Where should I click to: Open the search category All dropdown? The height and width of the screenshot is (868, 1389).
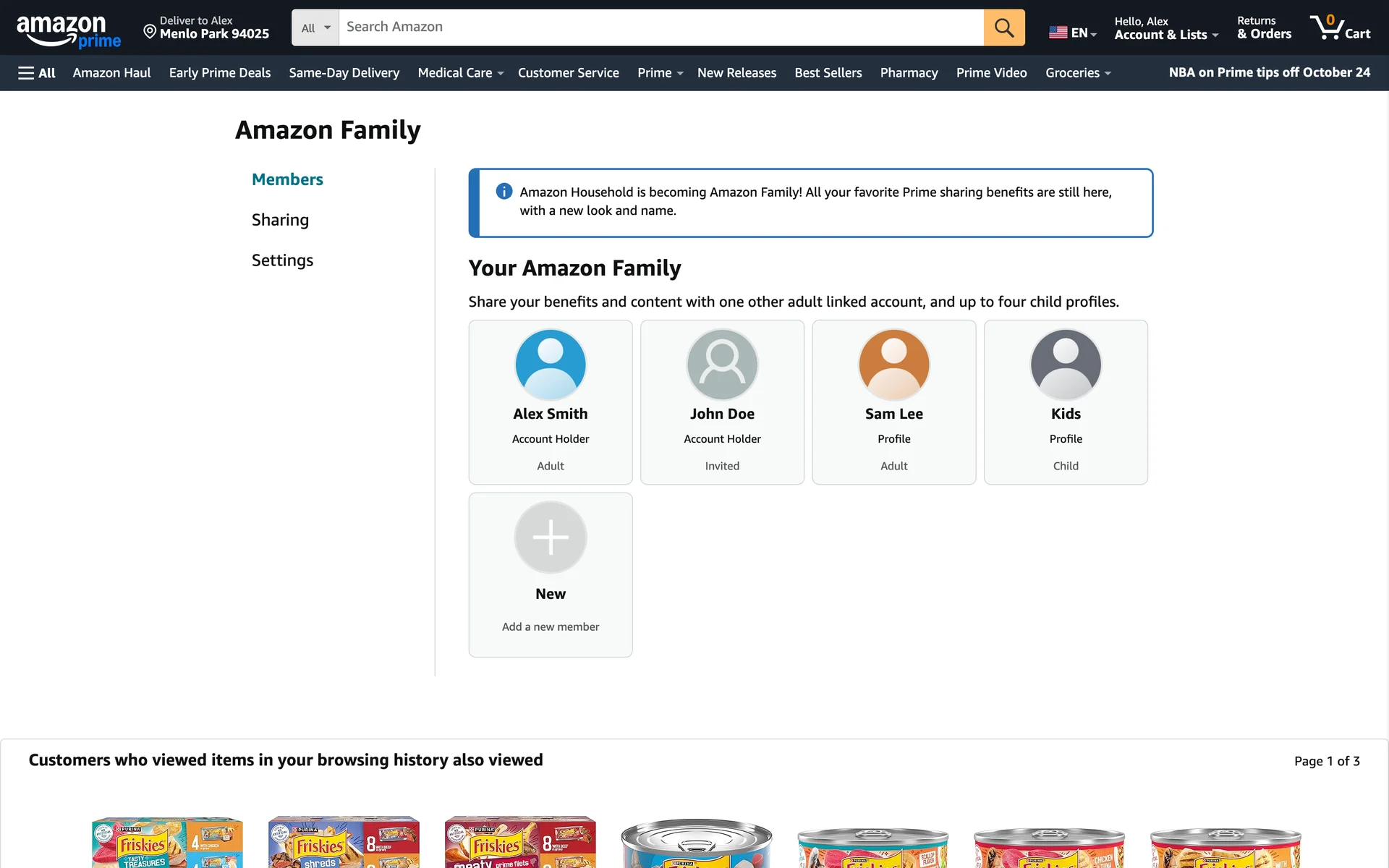coord(315,27)
